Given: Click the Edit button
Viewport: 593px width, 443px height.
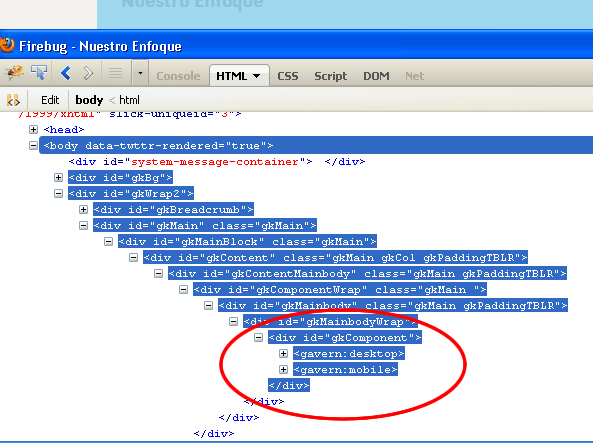Looking at the screenshot, I should [x=50, y=100].
